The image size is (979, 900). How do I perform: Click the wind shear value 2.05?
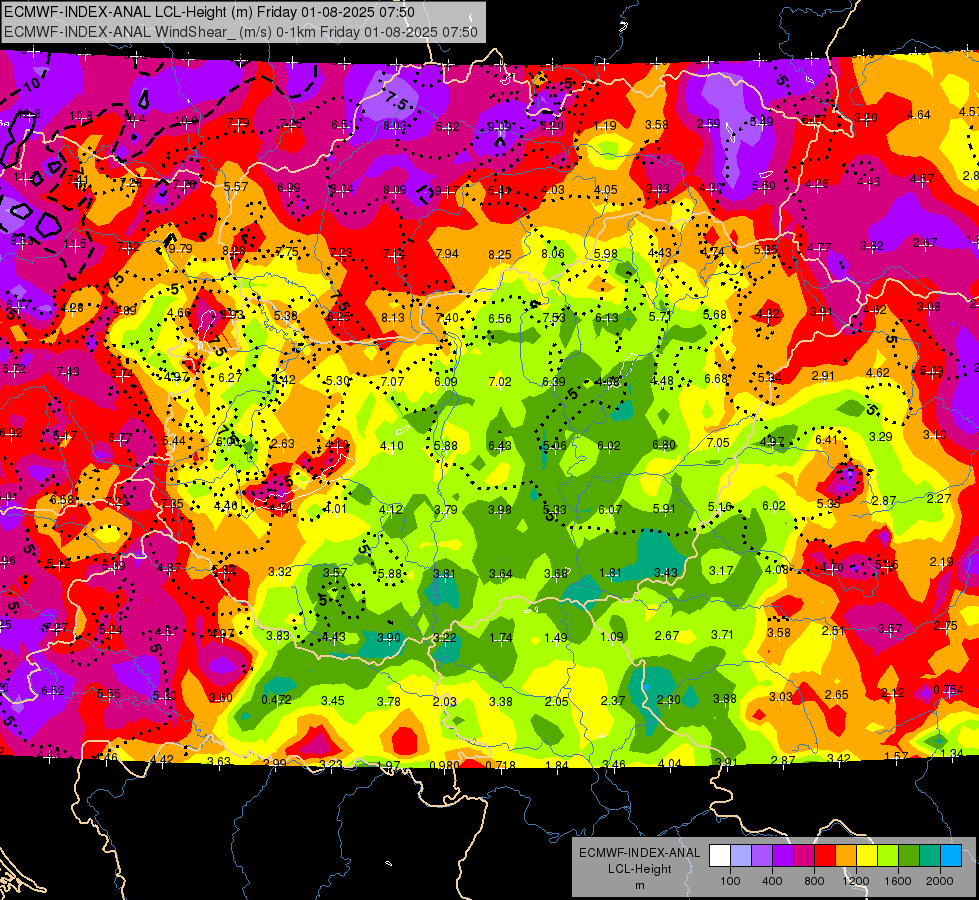tap(556, 701)
